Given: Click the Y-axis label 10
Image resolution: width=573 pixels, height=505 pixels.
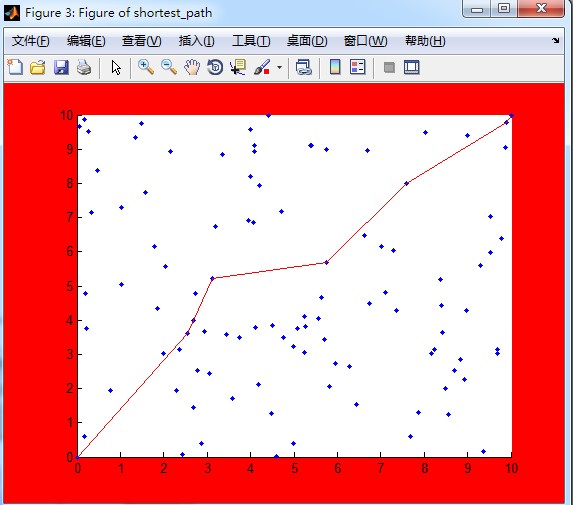Looking at the screenshot, I should click(x=67, y=115).
